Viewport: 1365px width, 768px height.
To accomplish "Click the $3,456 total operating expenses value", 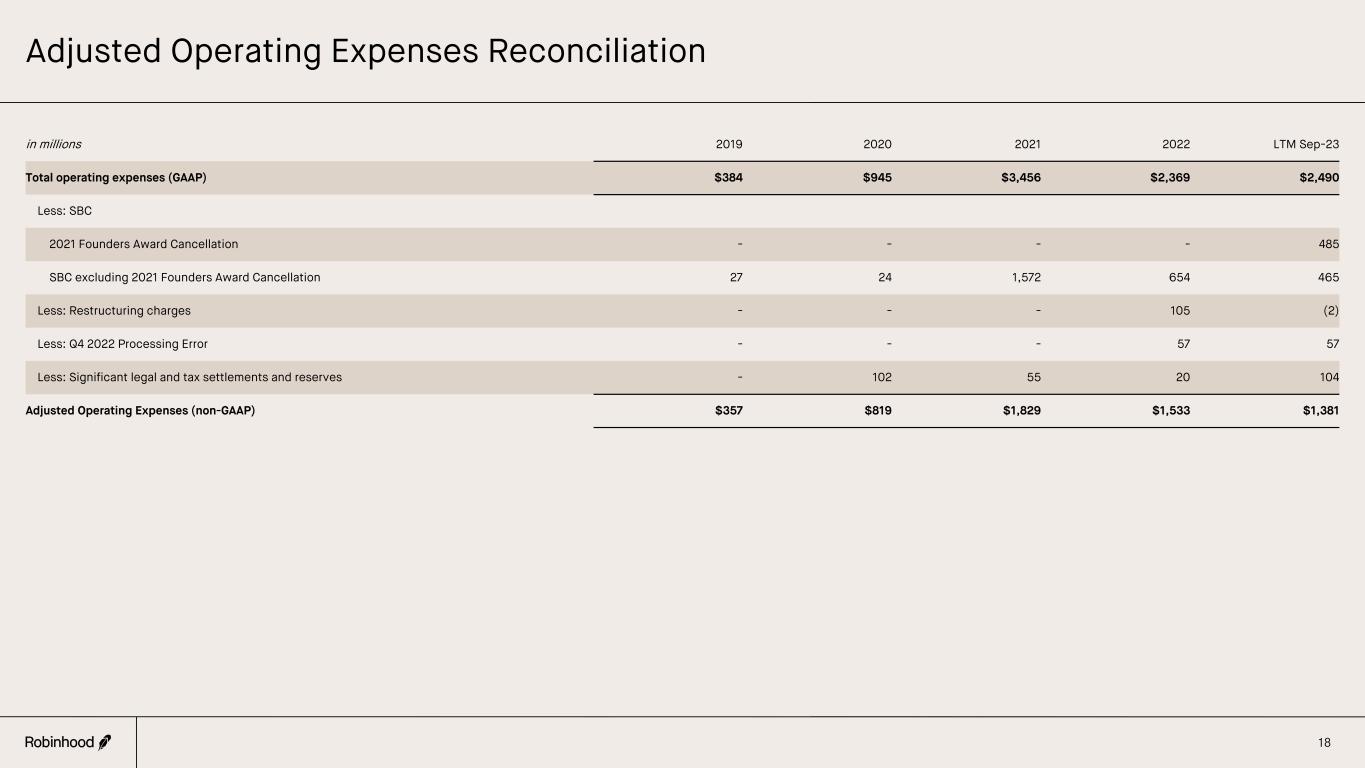I will [1018, 178].
